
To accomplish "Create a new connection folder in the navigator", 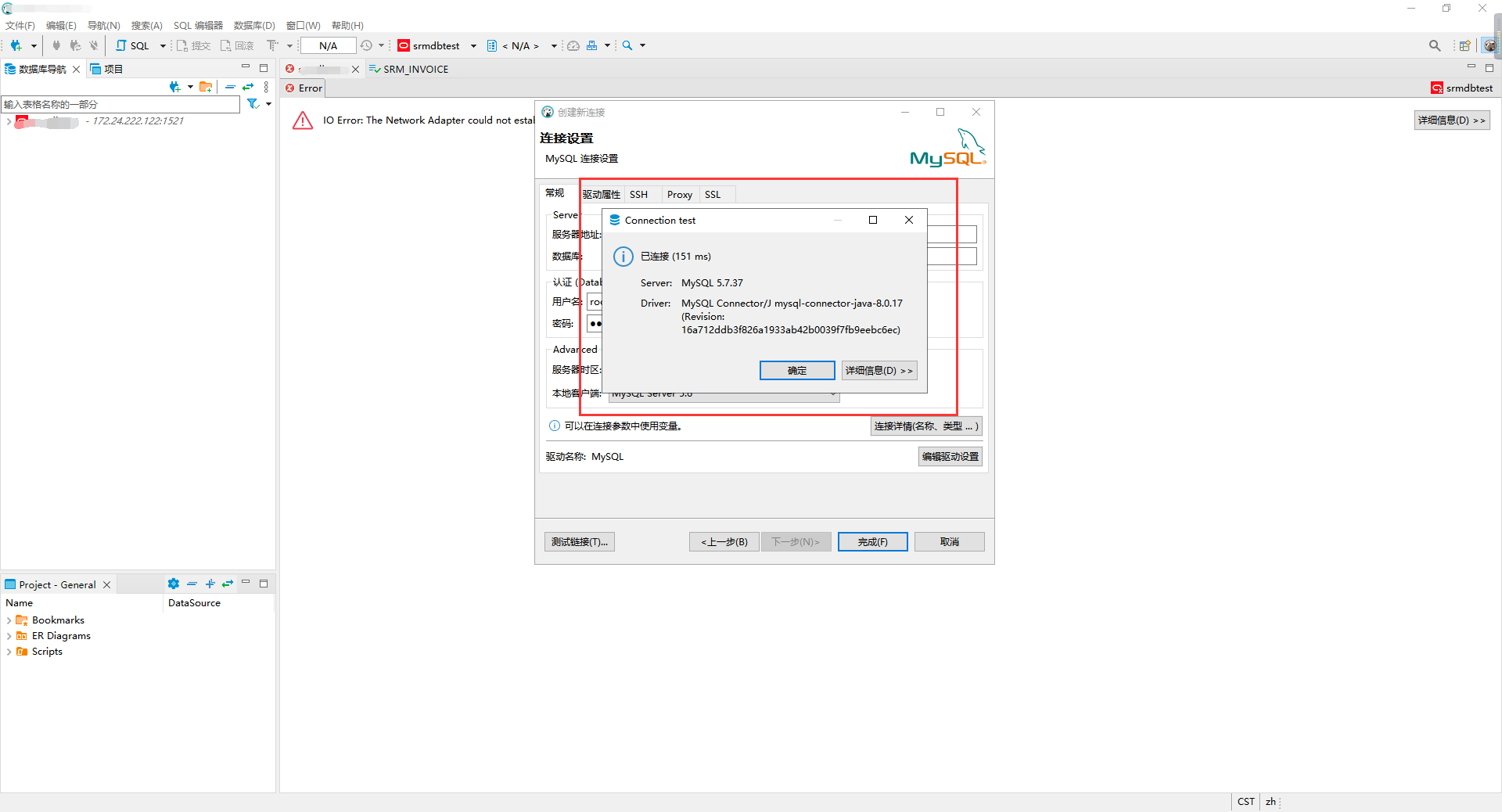I will (x=206, y=87).
